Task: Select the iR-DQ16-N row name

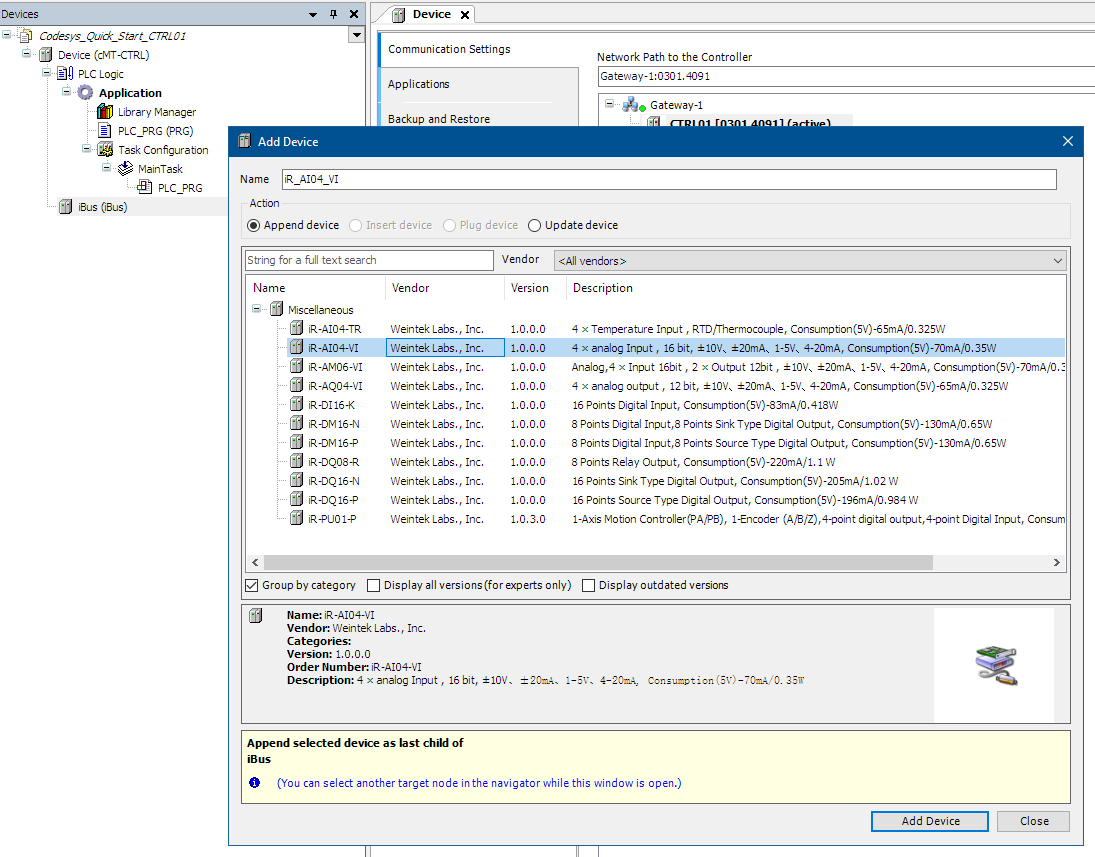Action: pyautogui.click(x=334, y=481)
